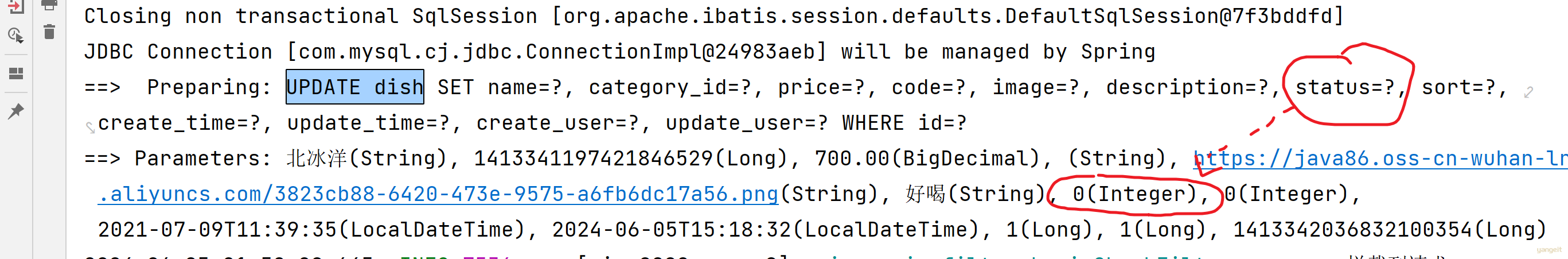Click the Restore Layout icon

16,74
